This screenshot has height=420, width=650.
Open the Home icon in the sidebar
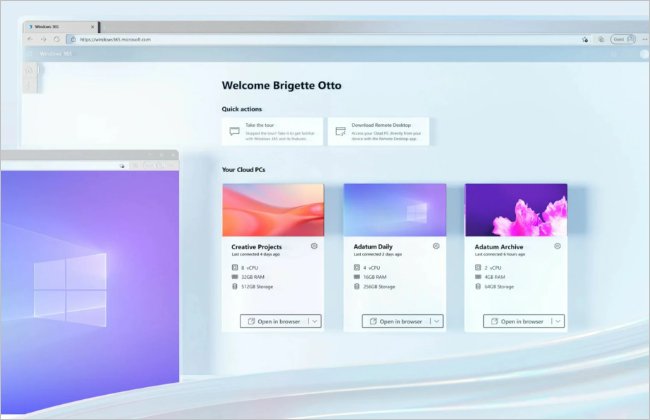click(29, 70)
